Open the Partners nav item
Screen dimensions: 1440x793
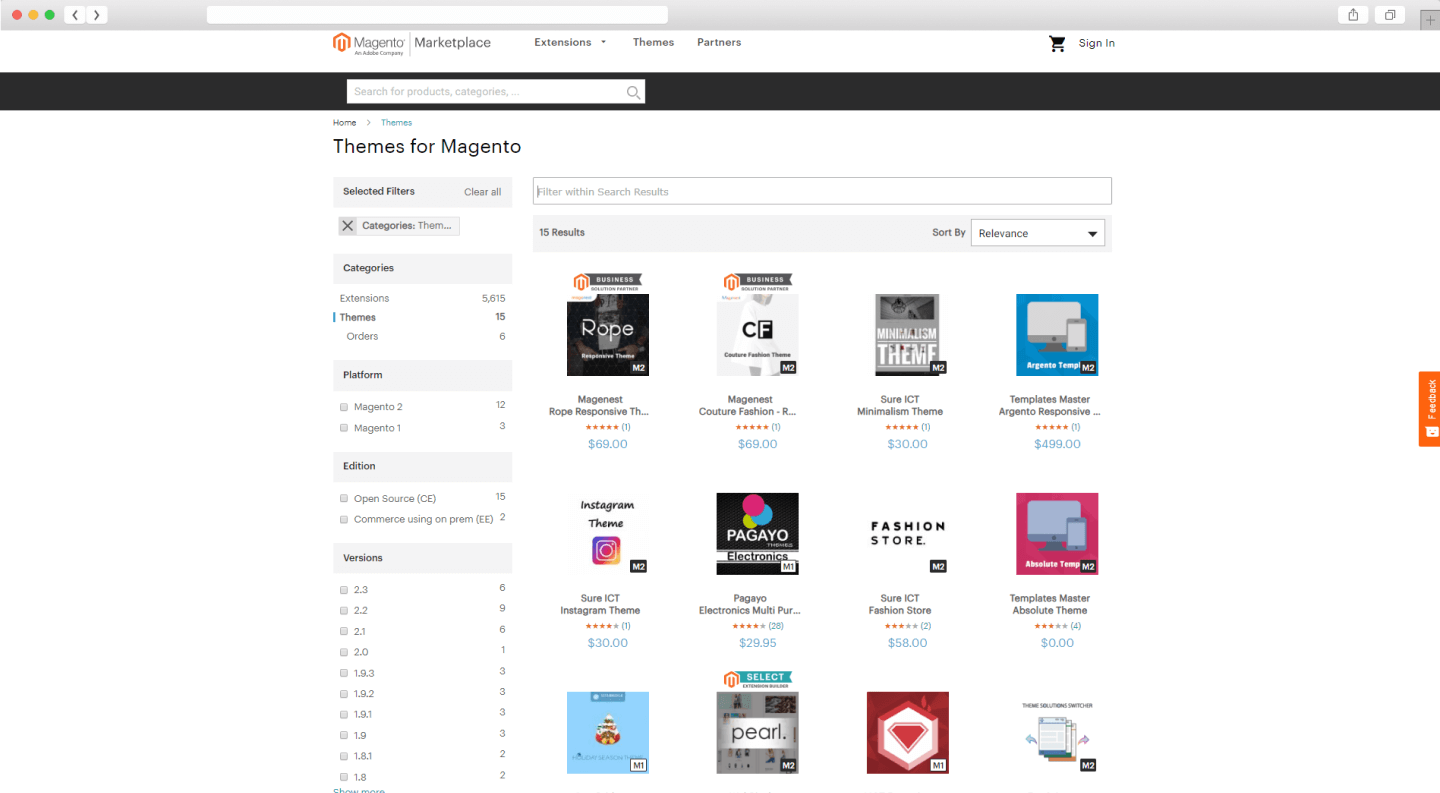719,42
